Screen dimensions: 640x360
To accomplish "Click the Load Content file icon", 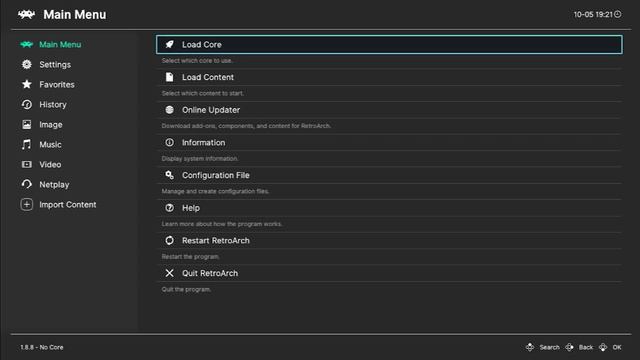I will (169, 77).
